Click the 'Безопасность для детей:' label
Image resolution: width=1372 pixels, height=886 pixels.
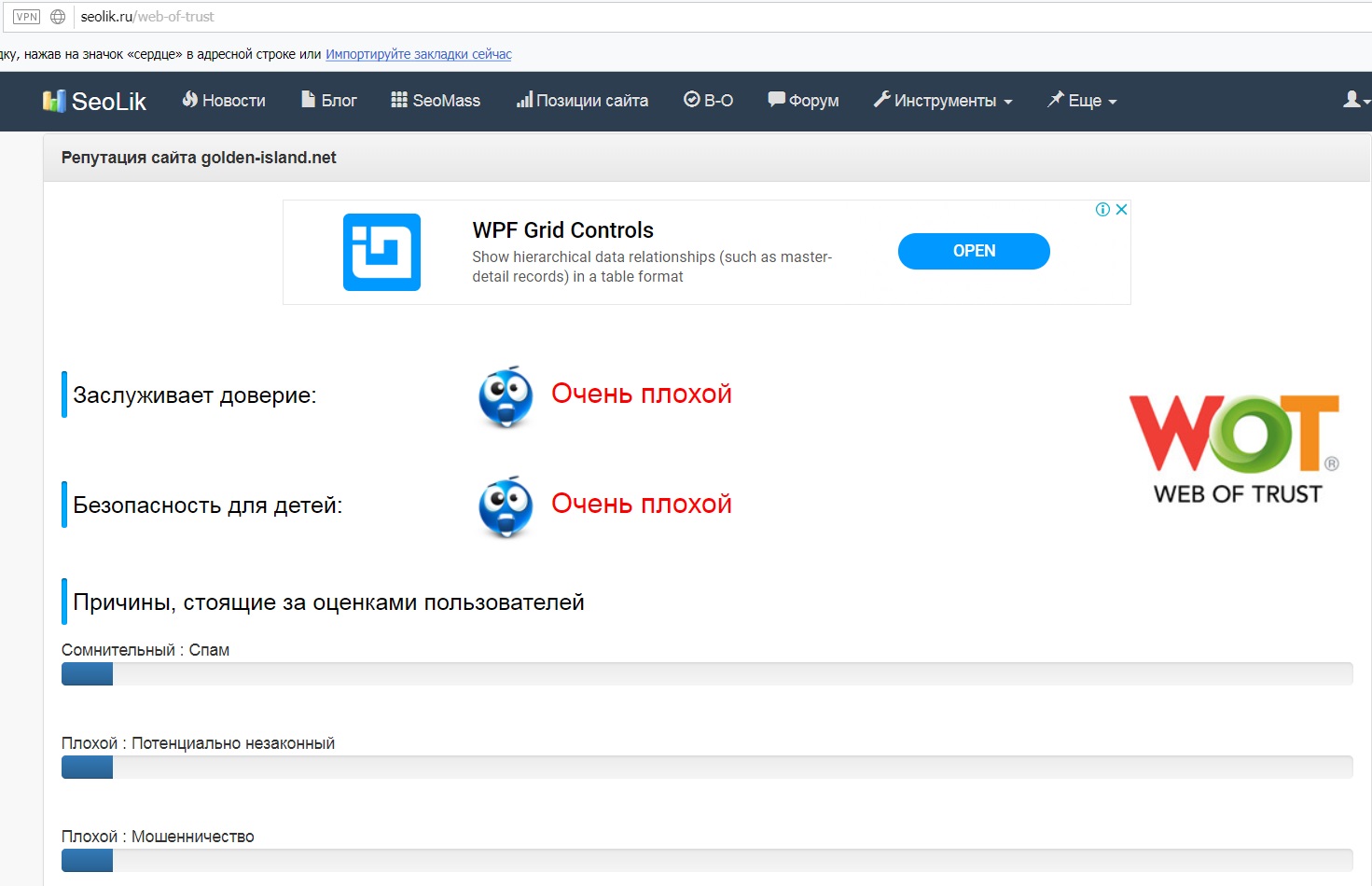pos(208,505)
